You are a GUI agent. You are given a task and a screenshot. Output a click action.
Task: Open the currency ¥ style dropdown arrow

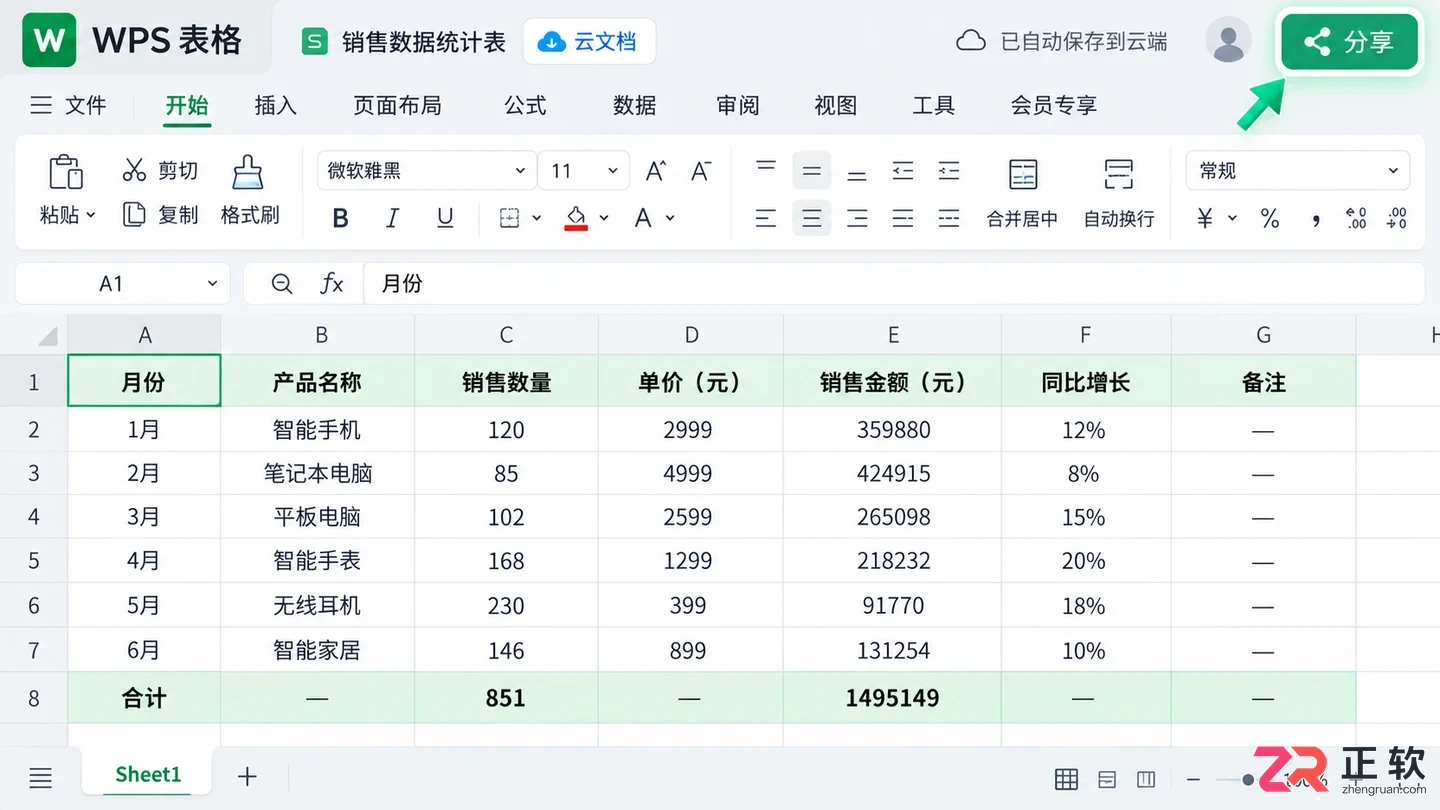coord(1232,218)
